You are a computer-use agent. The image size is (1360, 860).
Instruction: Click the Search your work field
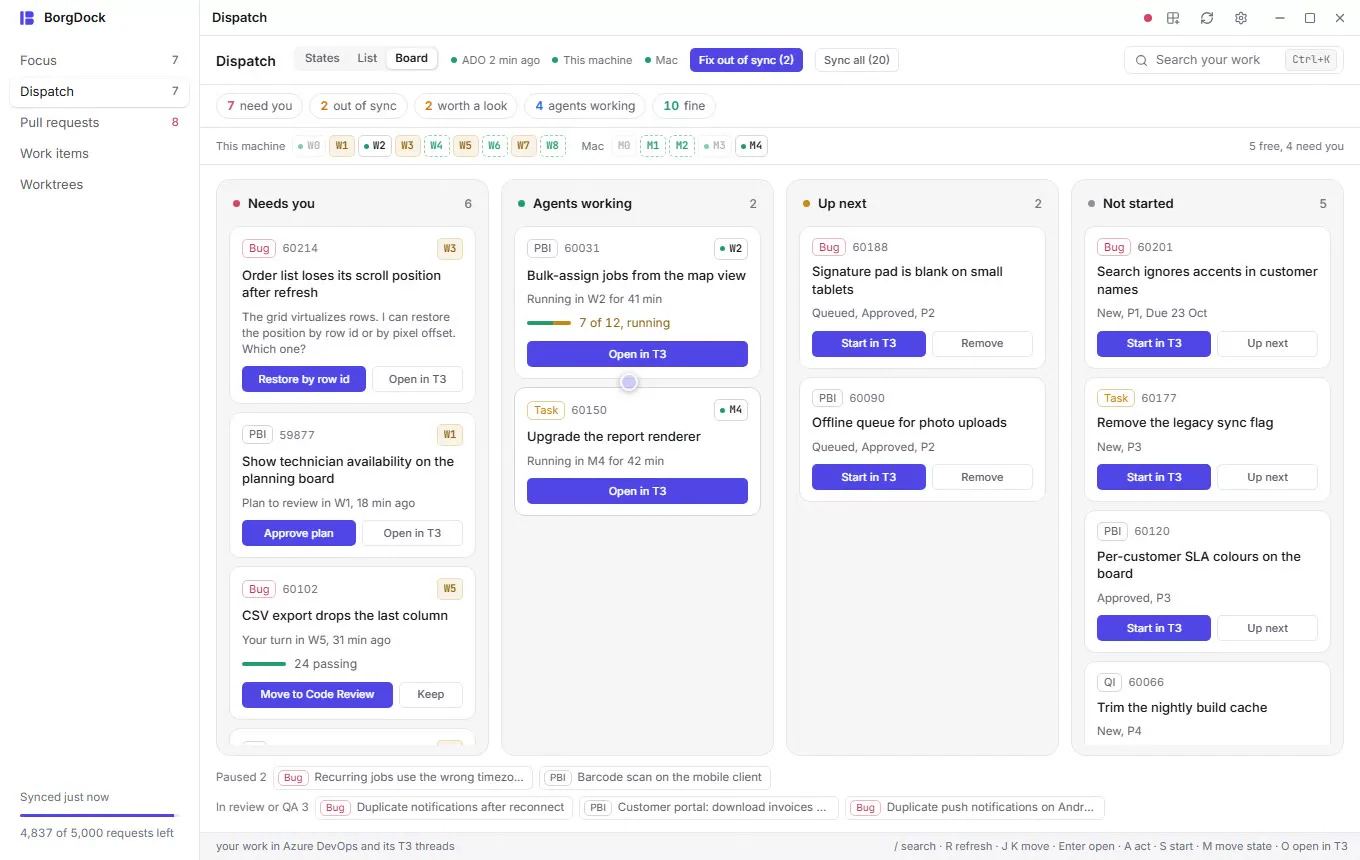tap(1233, 60)
